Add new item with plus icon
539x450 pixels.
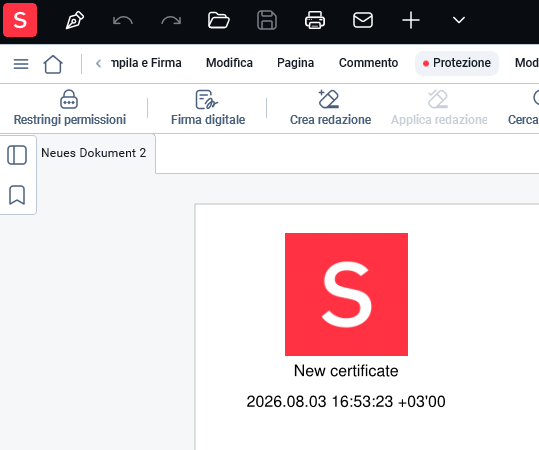pos(411,20)
